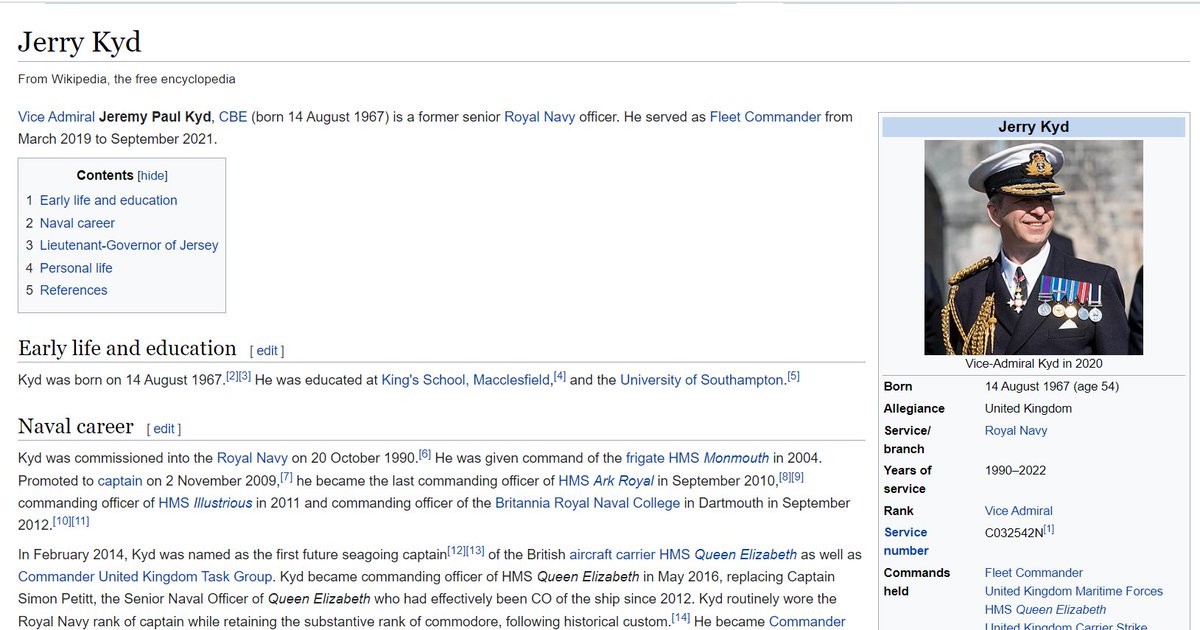Open the frigate link
Viewport: 1200px width, 630px height.
coord(645,458)
